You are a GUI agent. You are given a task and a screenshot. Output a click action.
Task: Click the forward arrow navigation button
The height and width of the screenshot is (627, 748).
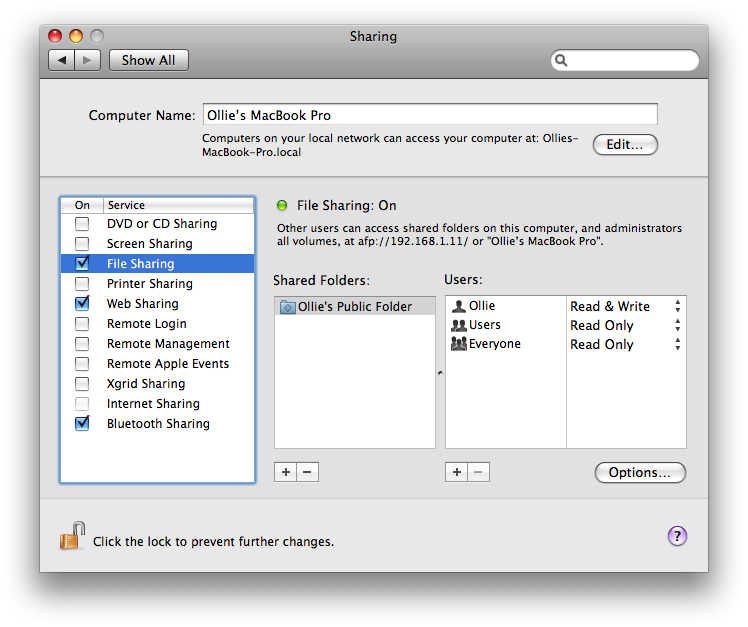pyautogui.click(x=87, y=60)
